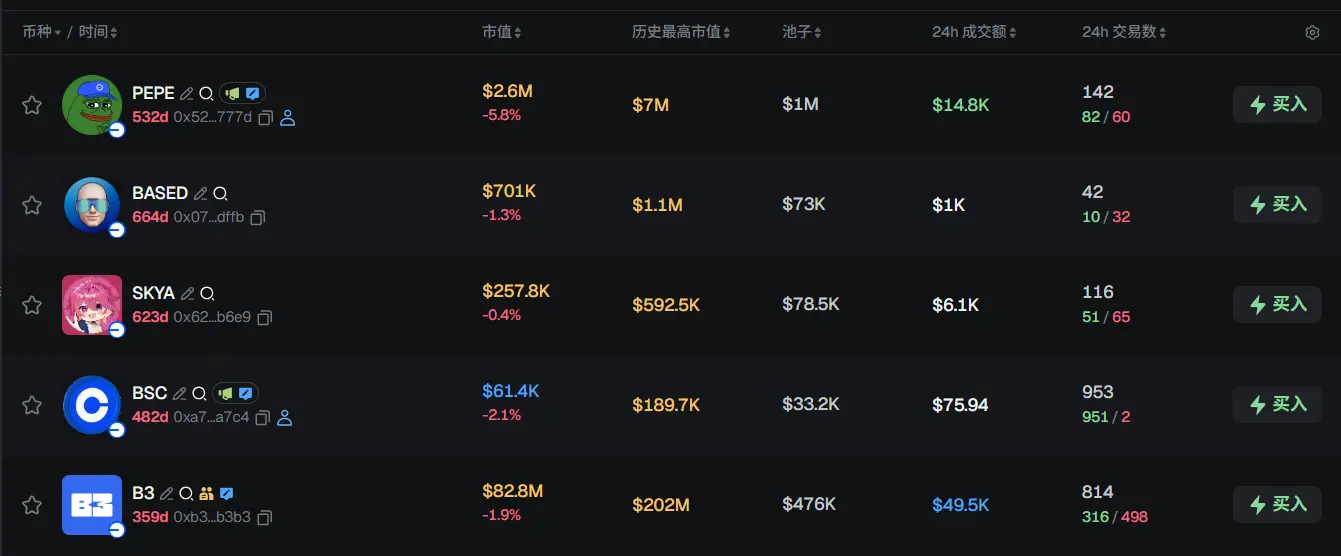Screen dimensions: 1341x556
Task: Sort by 历史最高市值 column header
Action: click(680, 32)
